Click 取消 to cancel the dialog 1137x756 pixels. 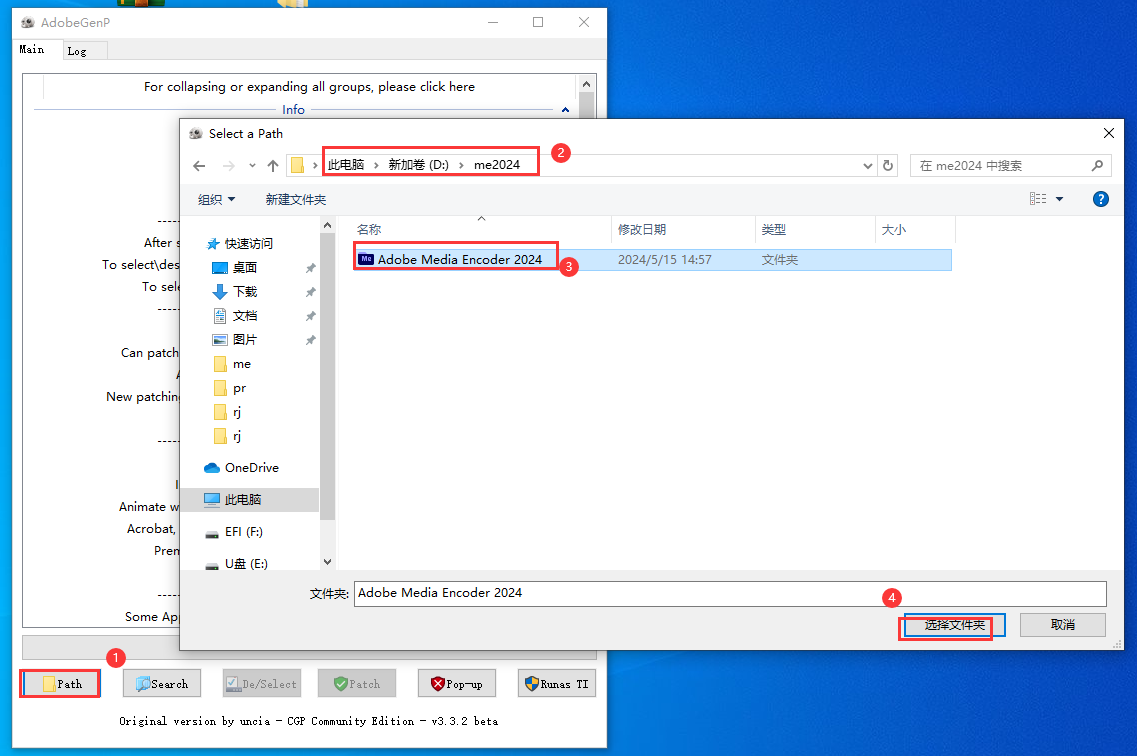click(1063, 625)
